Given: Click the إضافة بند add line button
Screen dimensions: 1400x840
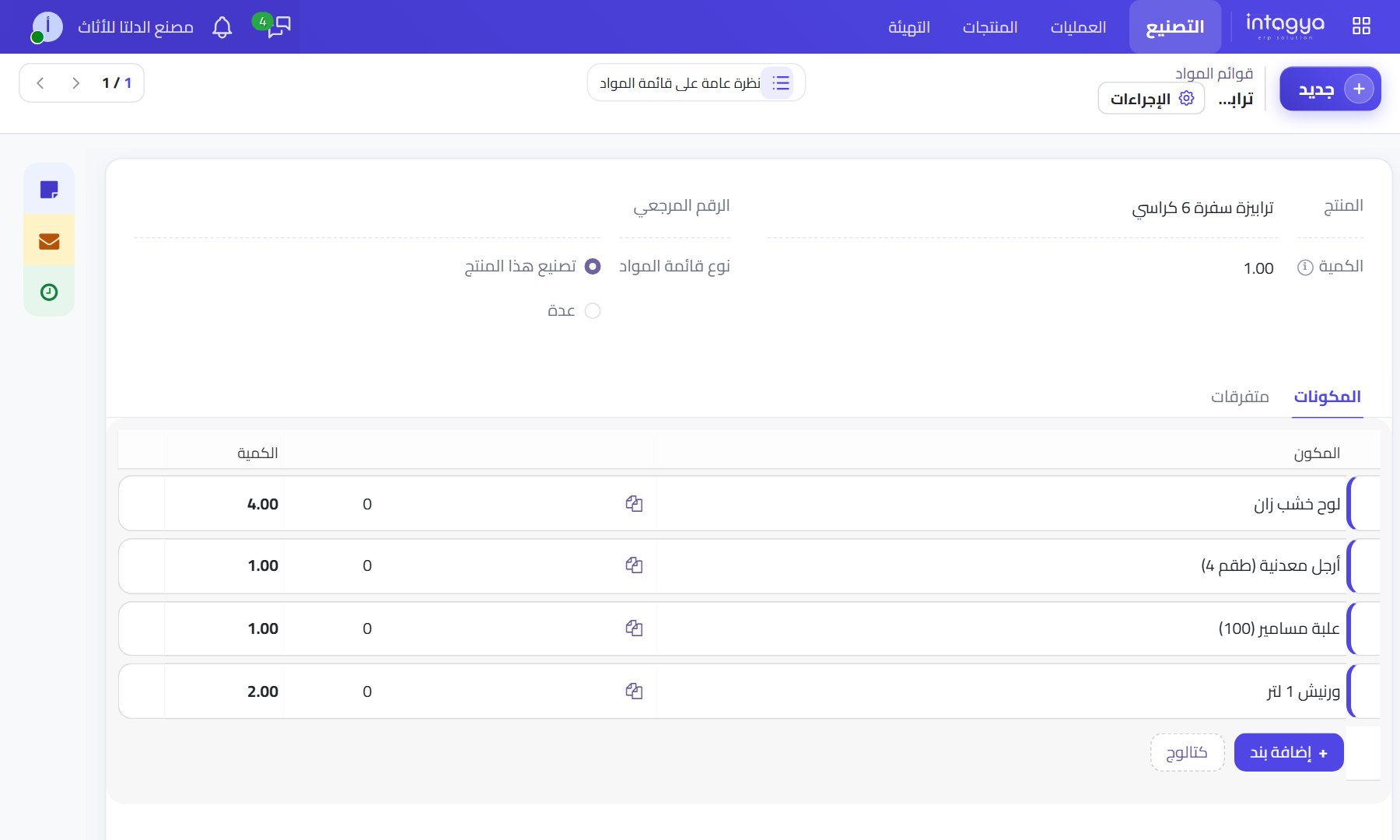Looking at the screenshot, I should (1289, 752).
